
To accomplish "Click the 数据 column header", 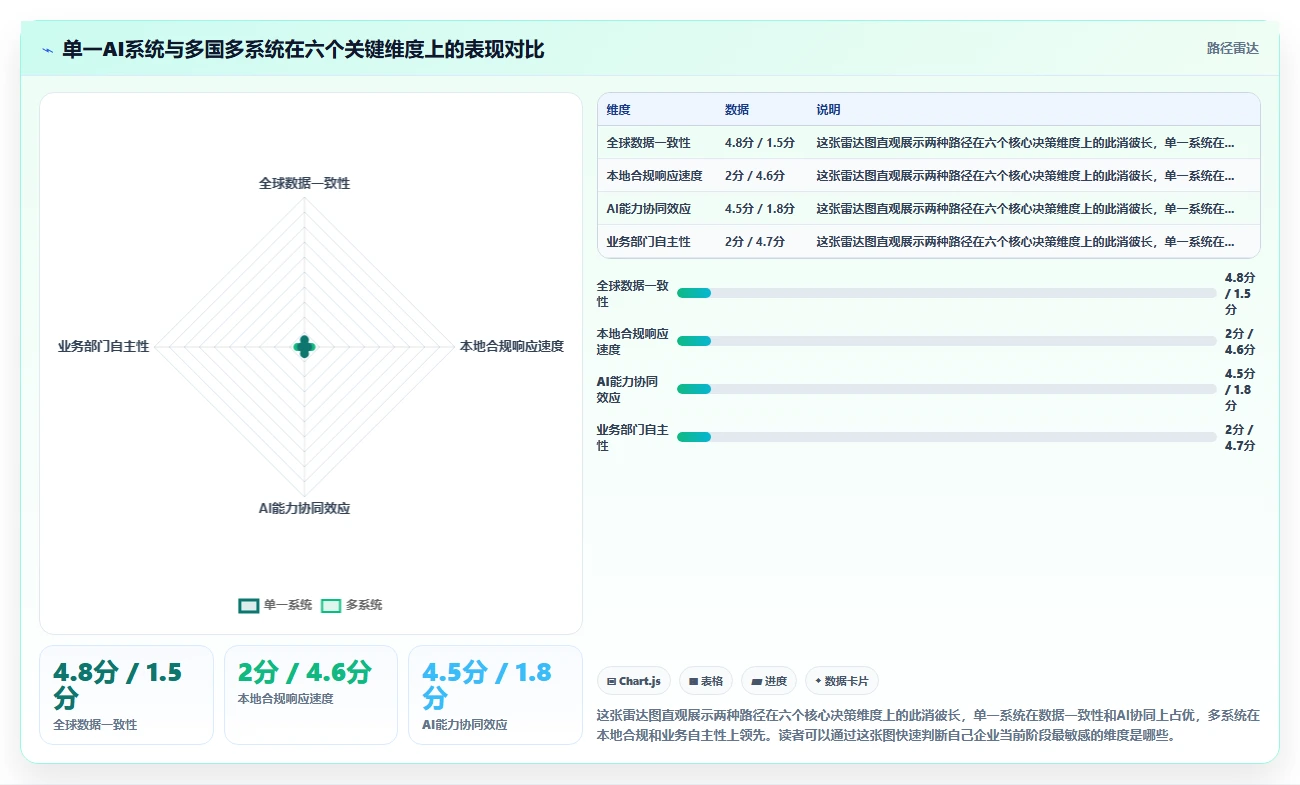I will coord(737,110).
